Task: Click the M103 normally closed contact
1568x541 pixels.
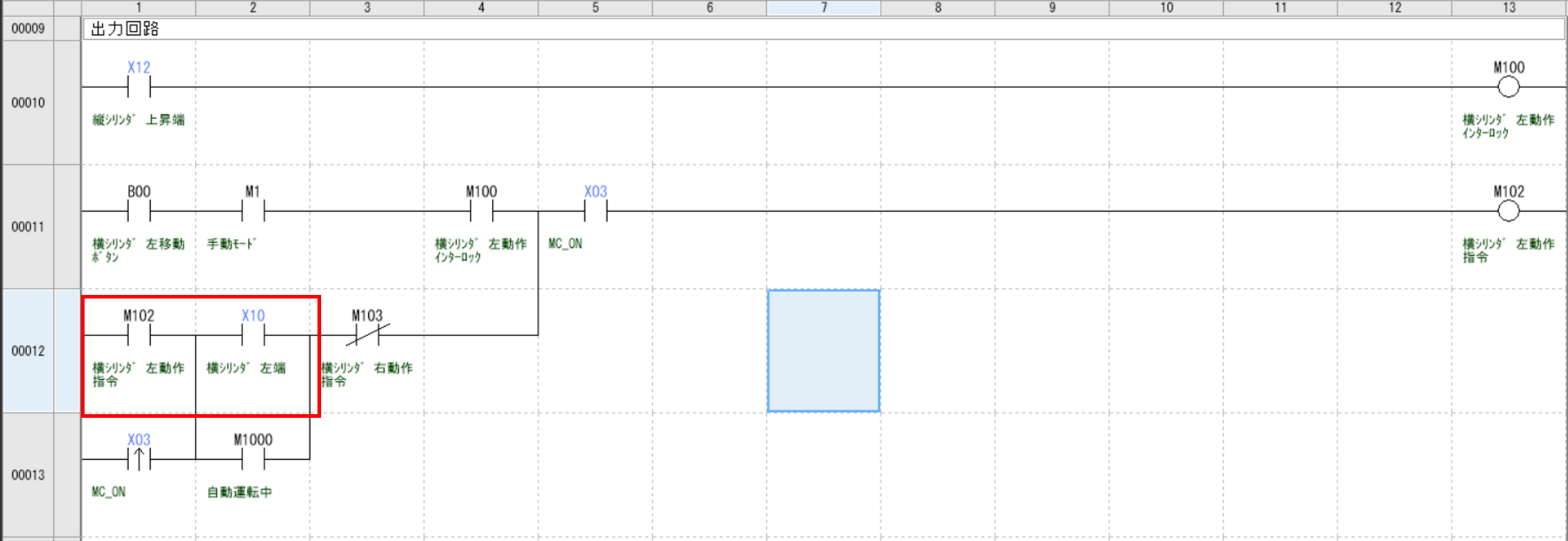Action: 367,335
